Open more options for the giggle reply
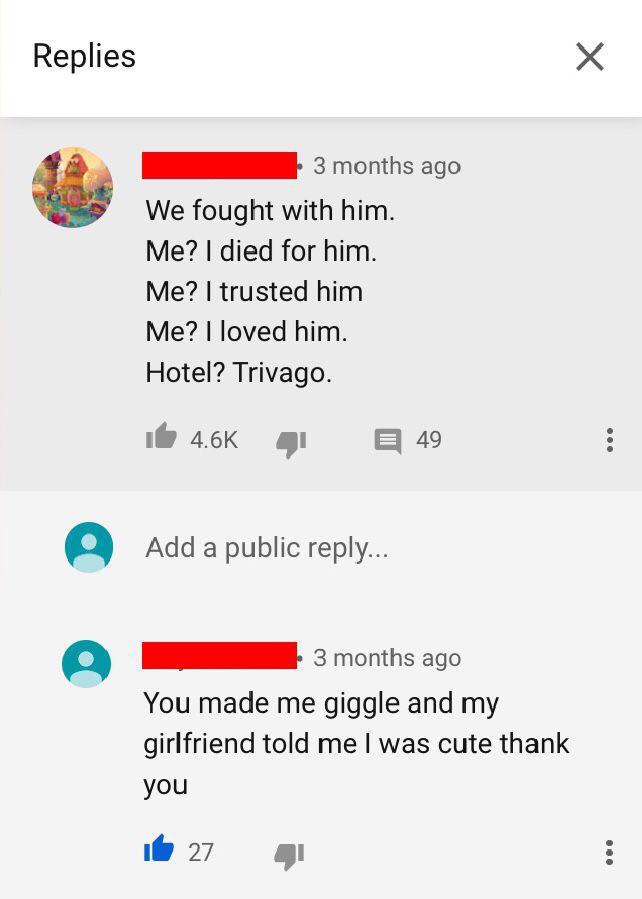This screenshot has height=899, width=642. (x=610, y=852)
